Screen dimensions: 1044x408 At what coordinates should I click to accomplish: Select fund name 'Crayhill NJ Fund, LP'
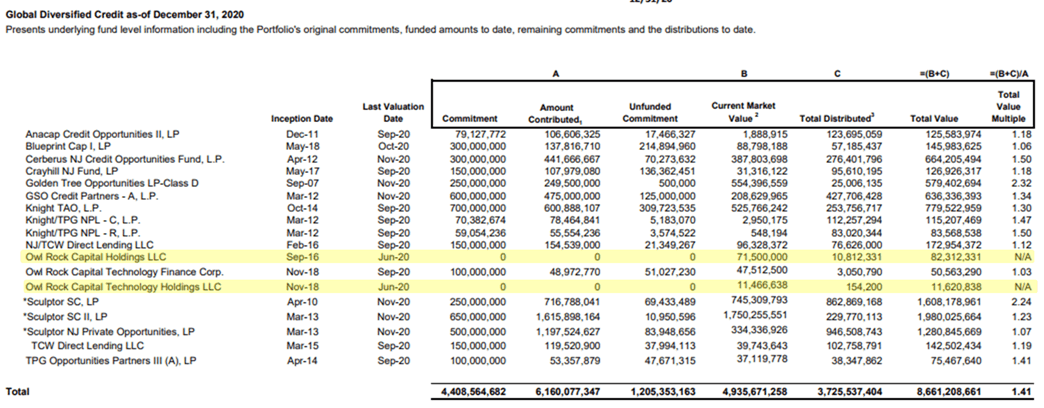tap(71, 171)
